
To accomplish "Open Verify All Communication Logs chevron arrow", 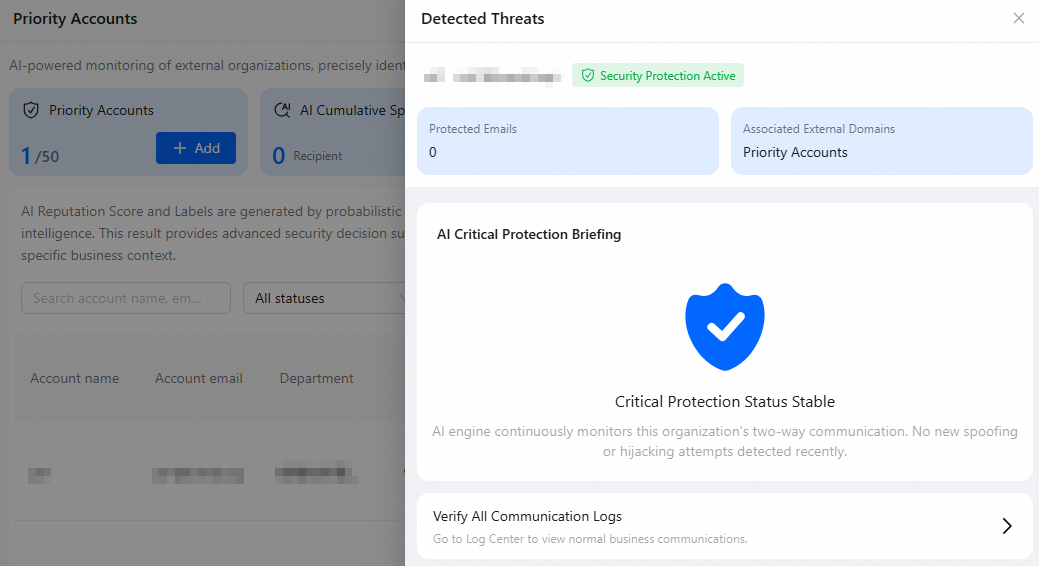I will pyautogui.click(x=1007, y=526).
